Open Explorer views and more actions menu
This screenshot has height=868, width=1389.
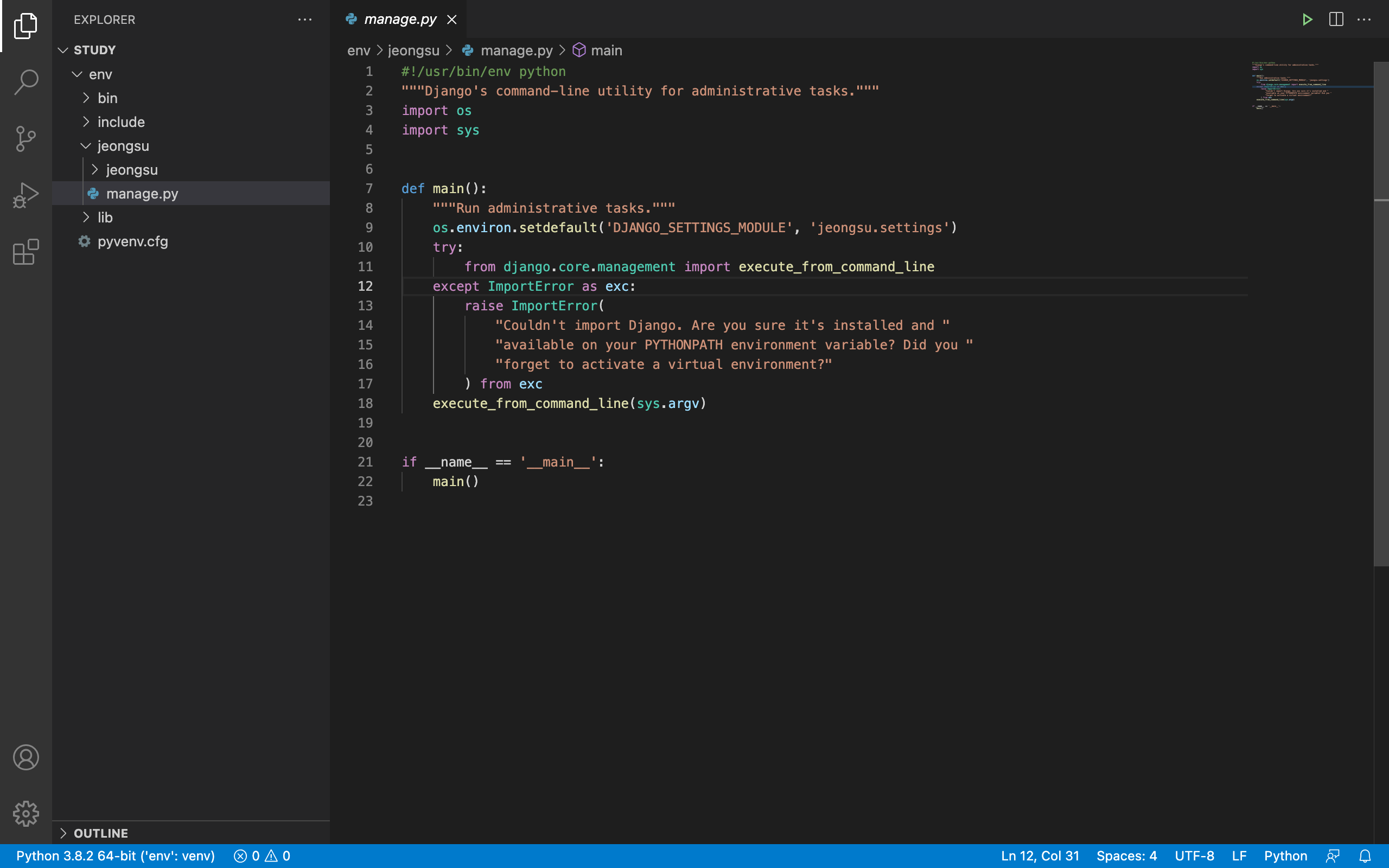click(305, 20)
